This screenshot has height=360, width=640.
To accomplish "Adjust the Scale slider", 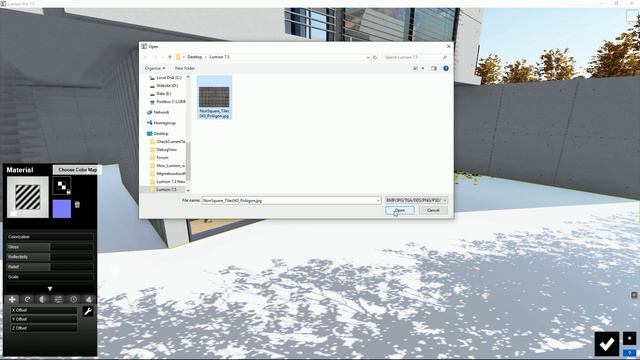I will point(50,277).
